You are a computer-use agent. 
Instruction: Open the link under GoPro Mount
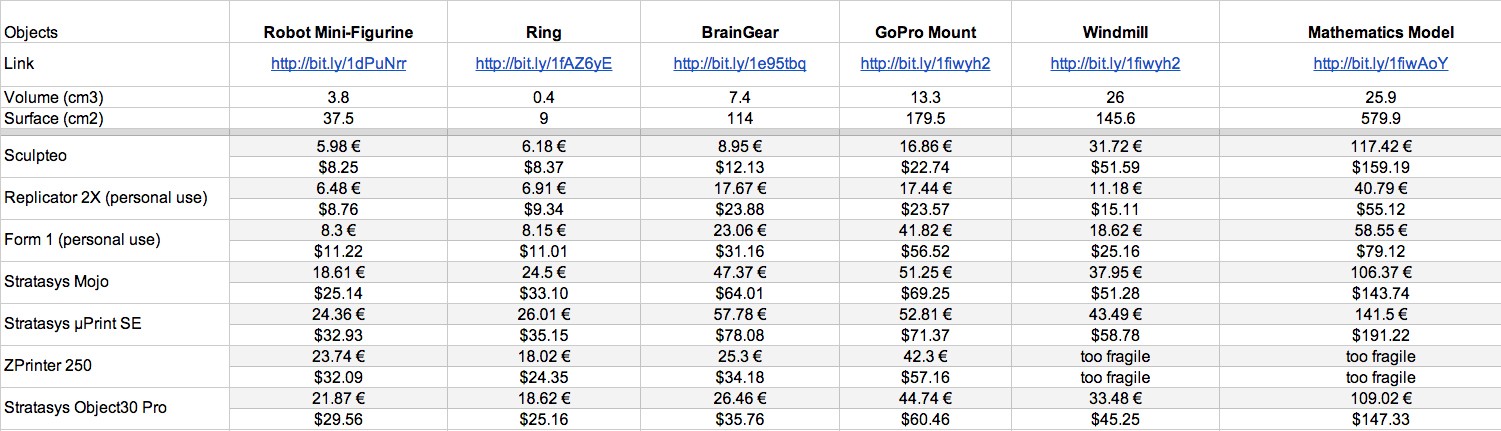pyautogui.click(x=925, y=64)
